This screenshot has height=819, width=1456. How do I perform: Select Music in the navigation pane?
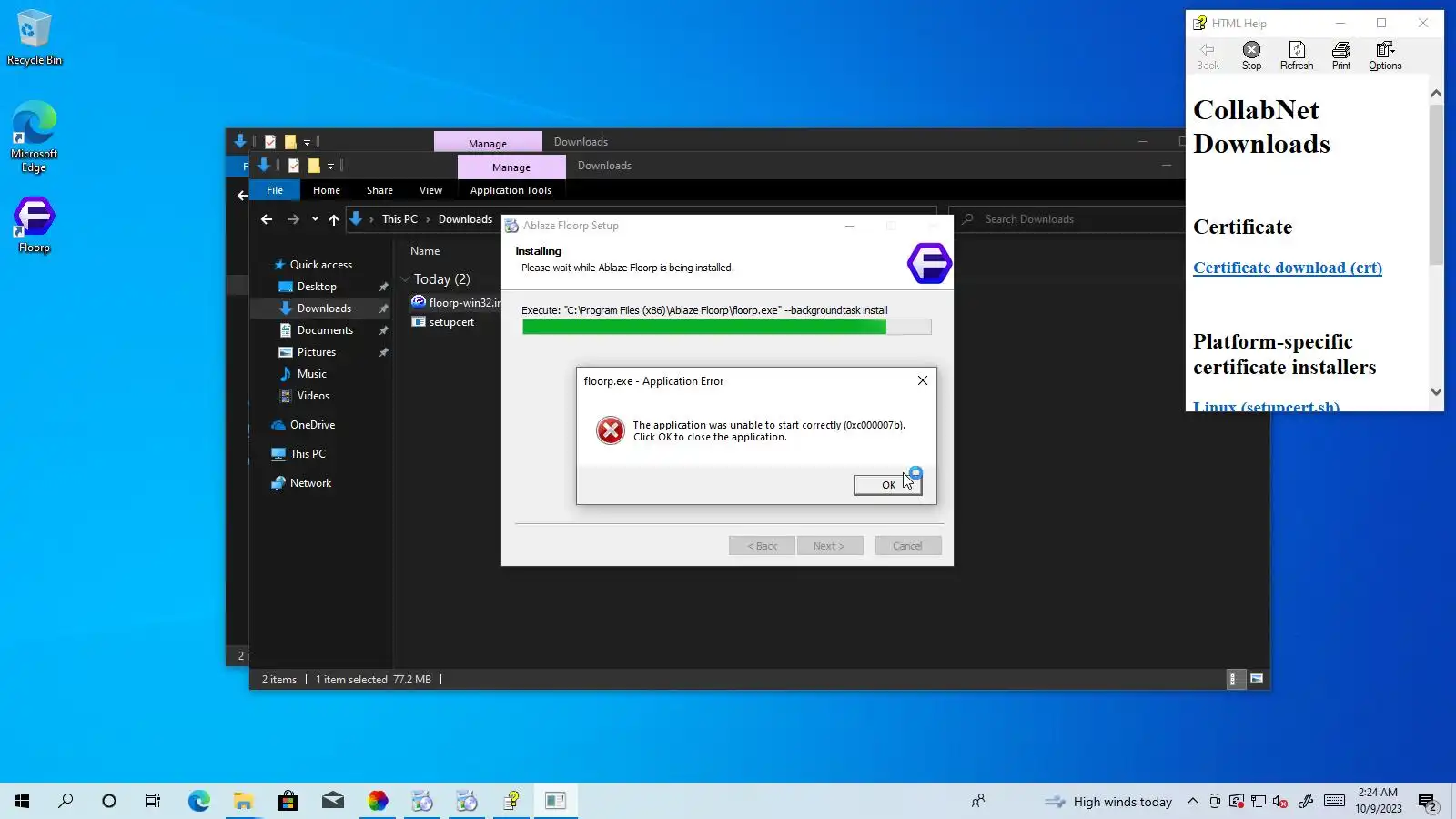click(311, 374)
